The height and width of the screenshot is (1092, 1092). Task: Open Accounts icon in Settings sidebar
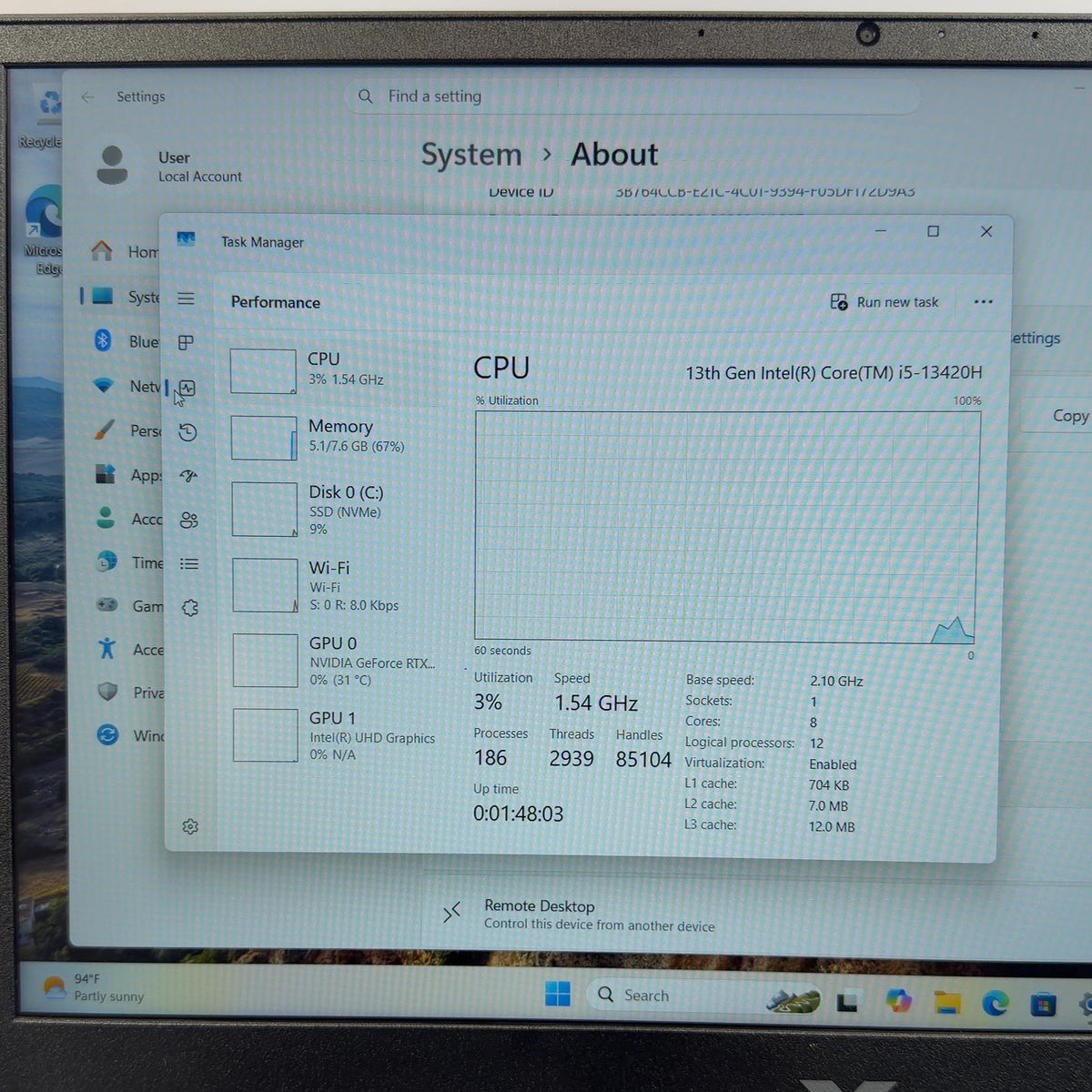(x=106, y=518)
